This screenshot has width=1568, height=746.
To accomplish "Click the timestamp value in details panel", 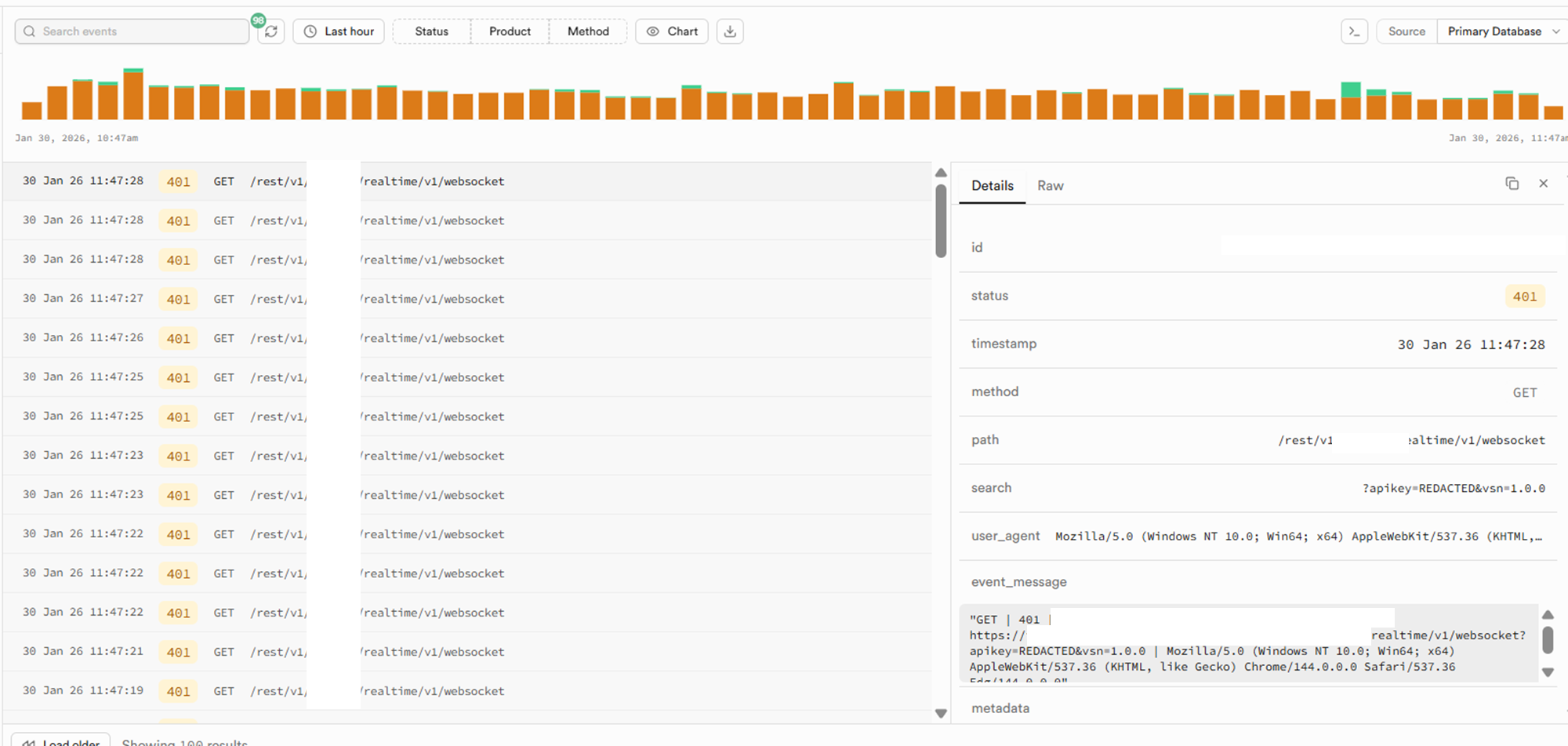I will tap(1471, 344).
